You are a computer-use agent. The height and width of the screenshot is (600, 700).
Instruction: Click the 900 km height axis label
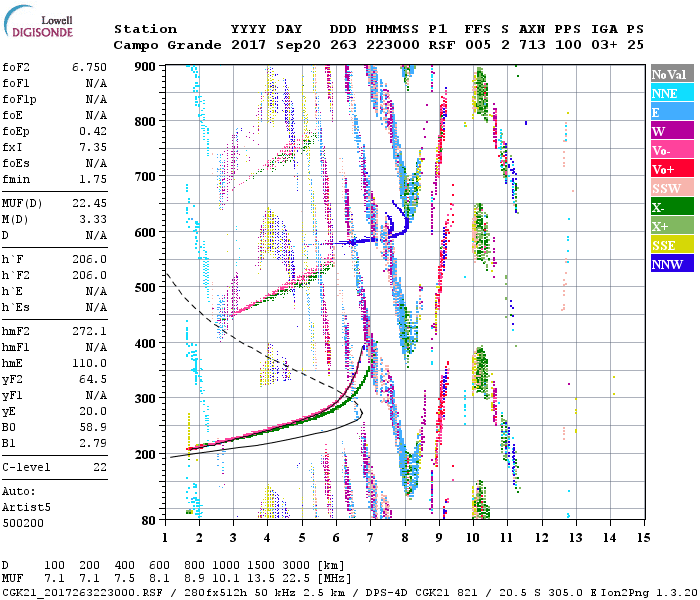pyautogui.click(x=147, y=67)
